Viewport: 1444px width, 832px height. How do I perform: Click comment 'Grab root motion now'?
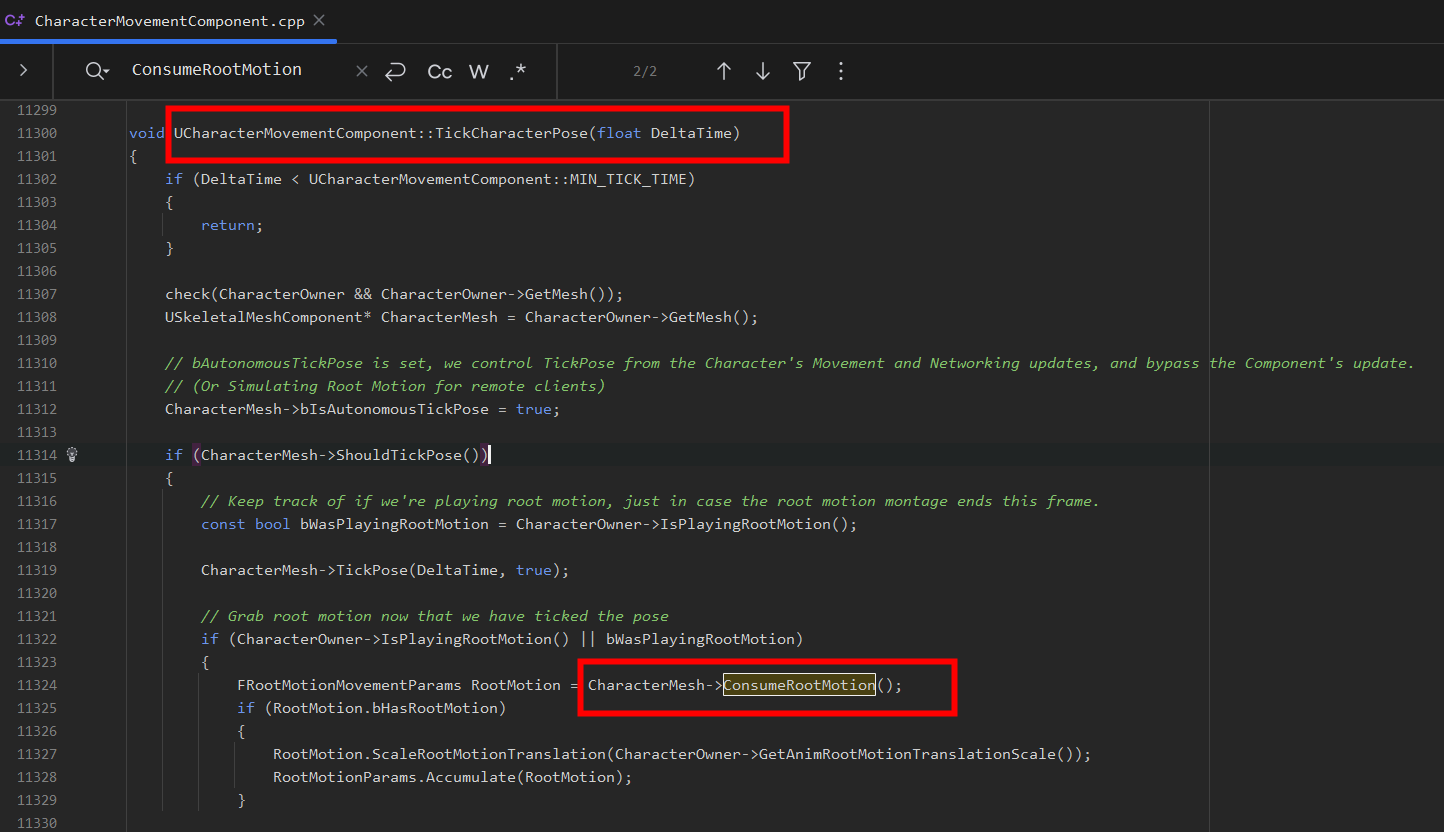435,616
